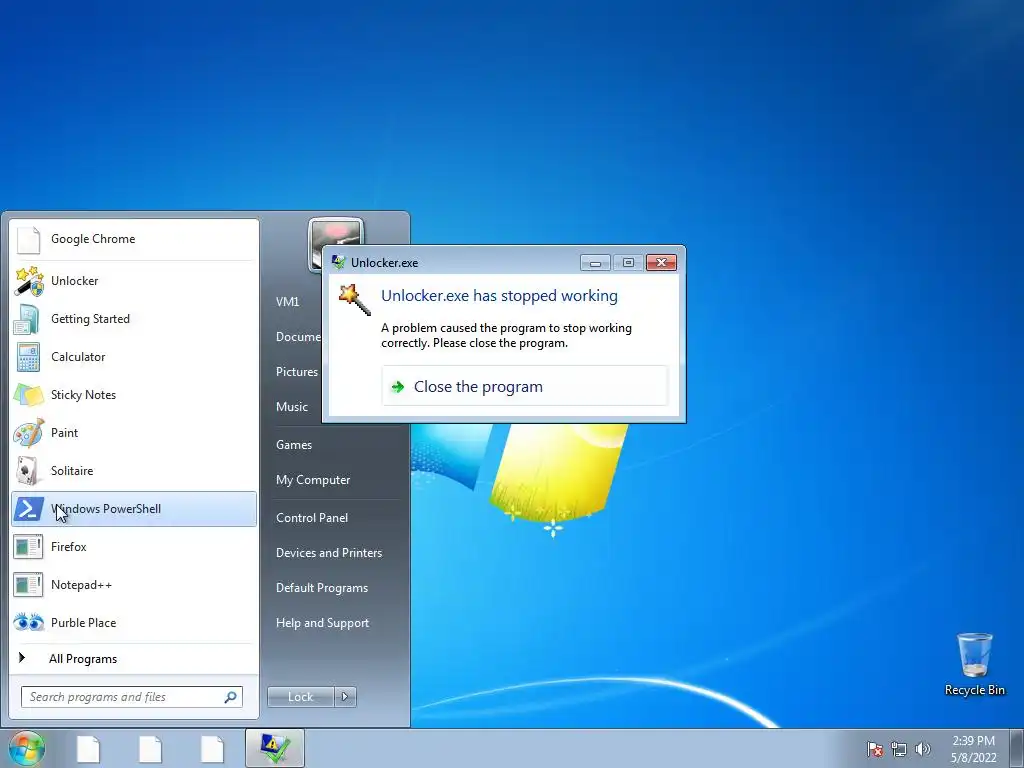
Task: Open Control Panel
Action: tap(312, 518)
